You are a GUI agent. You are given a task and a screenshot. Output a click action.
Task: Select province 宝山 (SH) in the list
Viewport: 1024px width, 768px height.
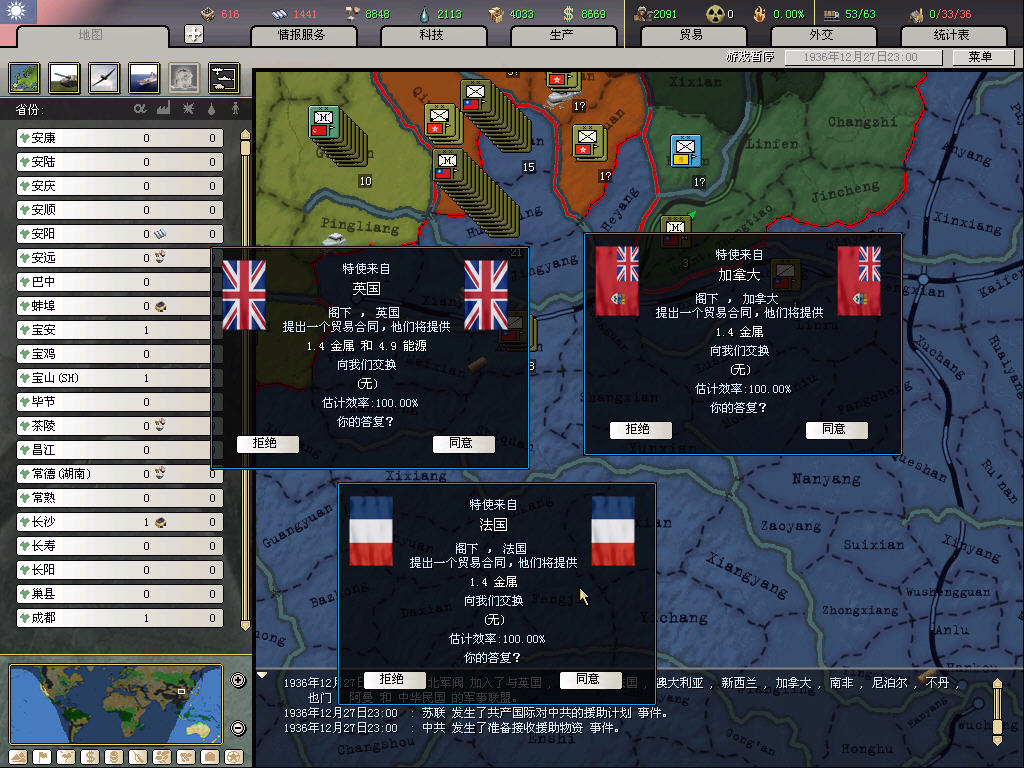[x=120, y=378]
